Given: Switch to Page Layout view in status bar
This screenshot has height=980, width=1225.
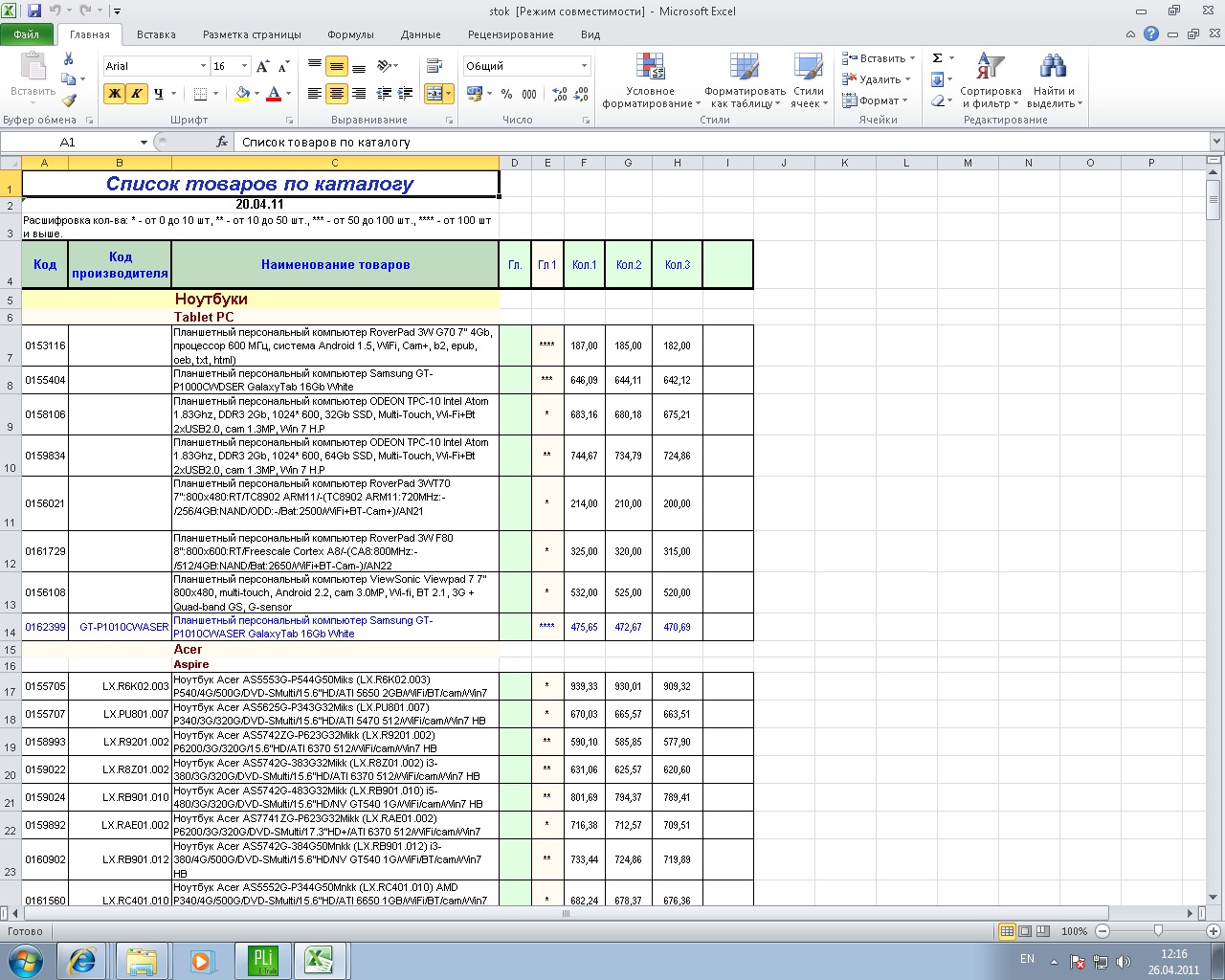Looking at the screenshot, I should [1025, 931].
